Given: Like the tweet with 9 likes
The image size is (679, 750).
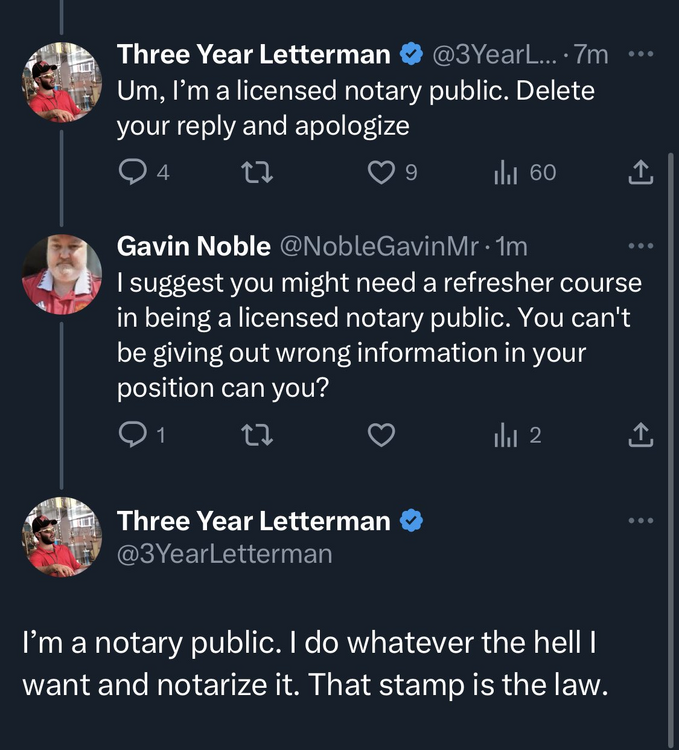Looking at the screenshot, I should click(381, 173).
